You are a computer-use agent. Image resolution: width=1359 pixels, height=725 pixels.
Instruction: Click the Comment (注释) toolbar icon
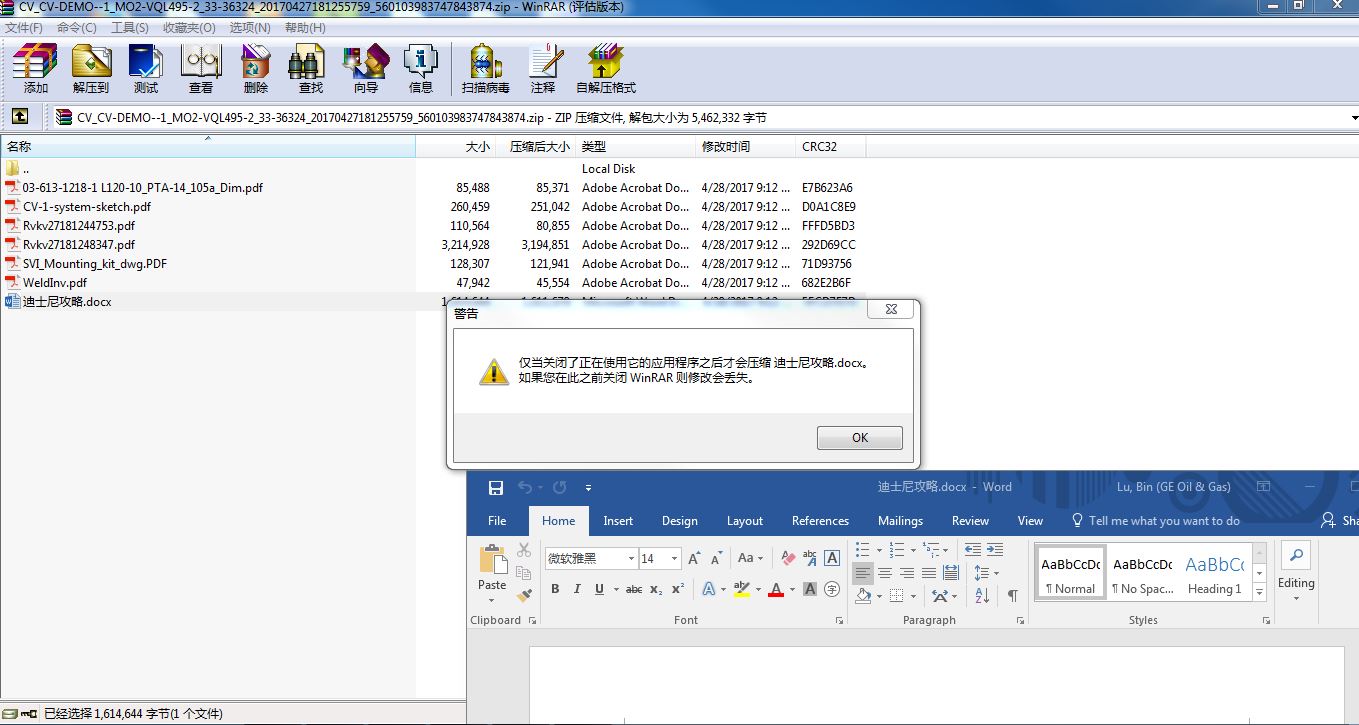[x=543, y=68]
